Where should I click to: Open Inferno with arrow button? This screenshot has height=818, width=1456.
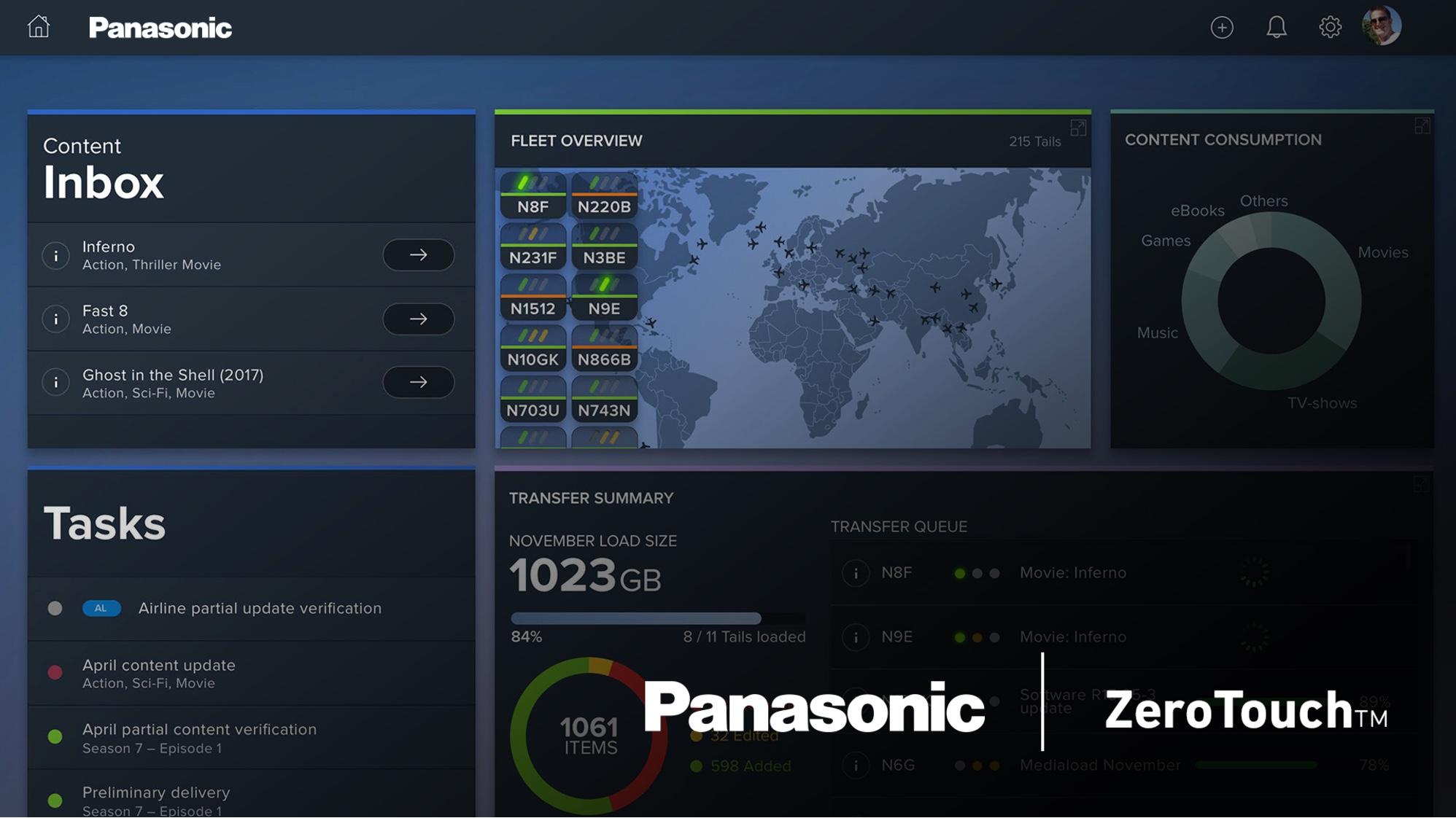pos(418,255)
